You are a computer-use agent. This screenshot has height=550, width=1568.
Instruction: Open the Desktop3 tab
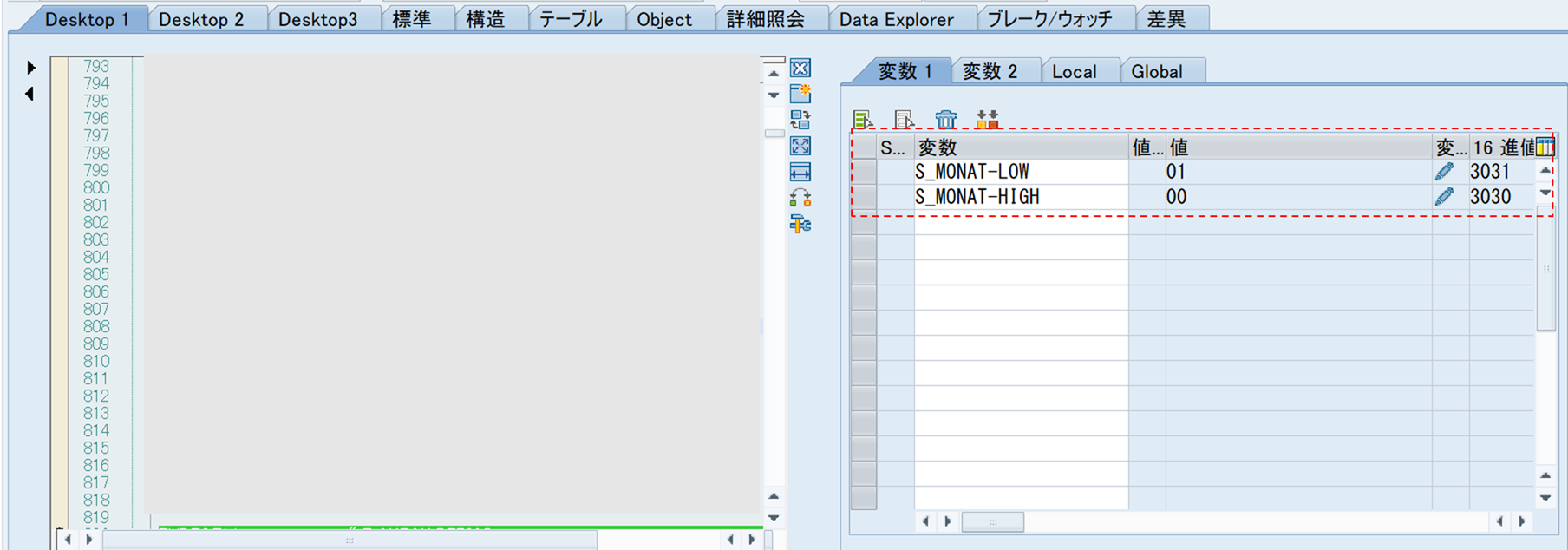[x=317, y=19]
